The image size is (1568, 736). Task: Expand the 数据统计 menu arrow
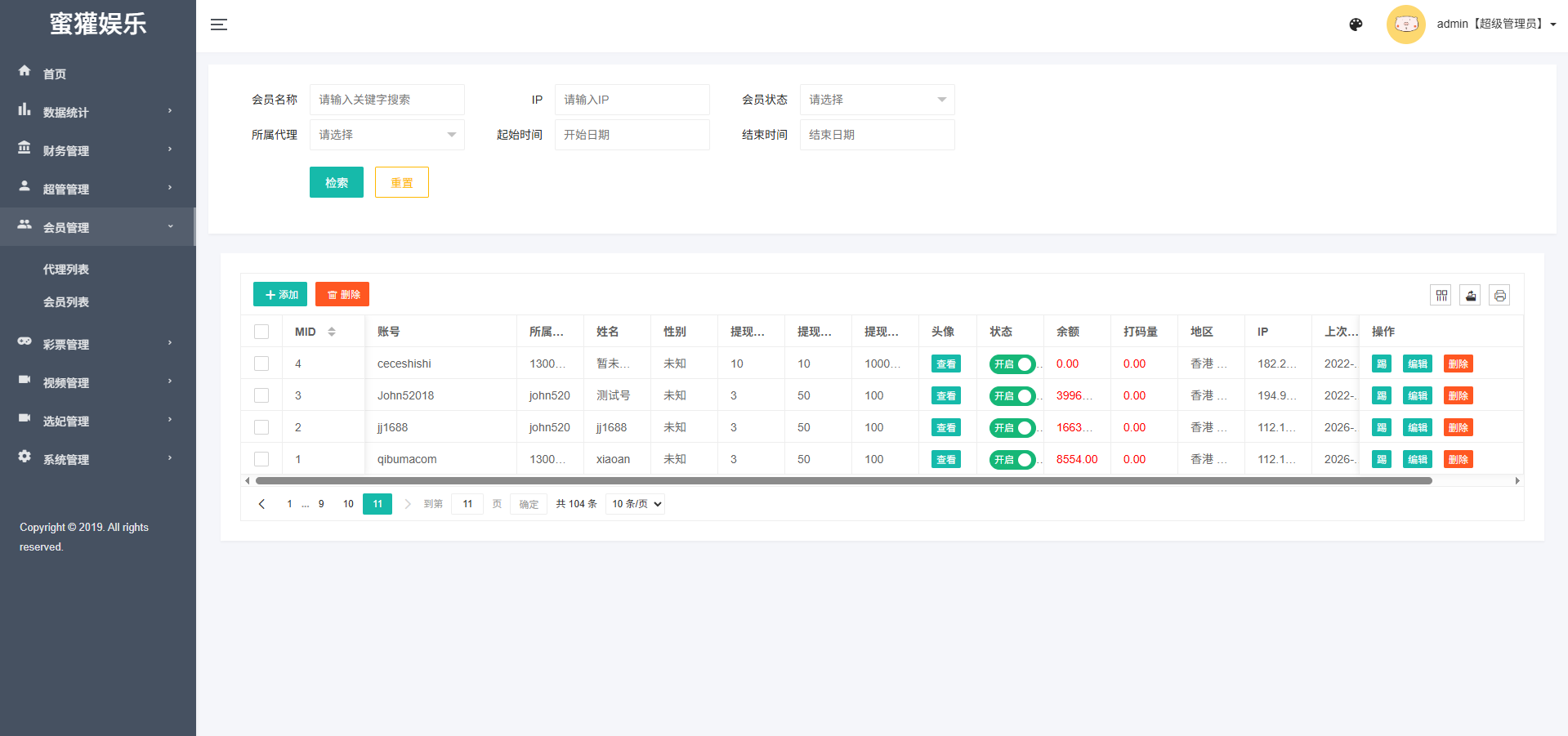pos(170,111)
